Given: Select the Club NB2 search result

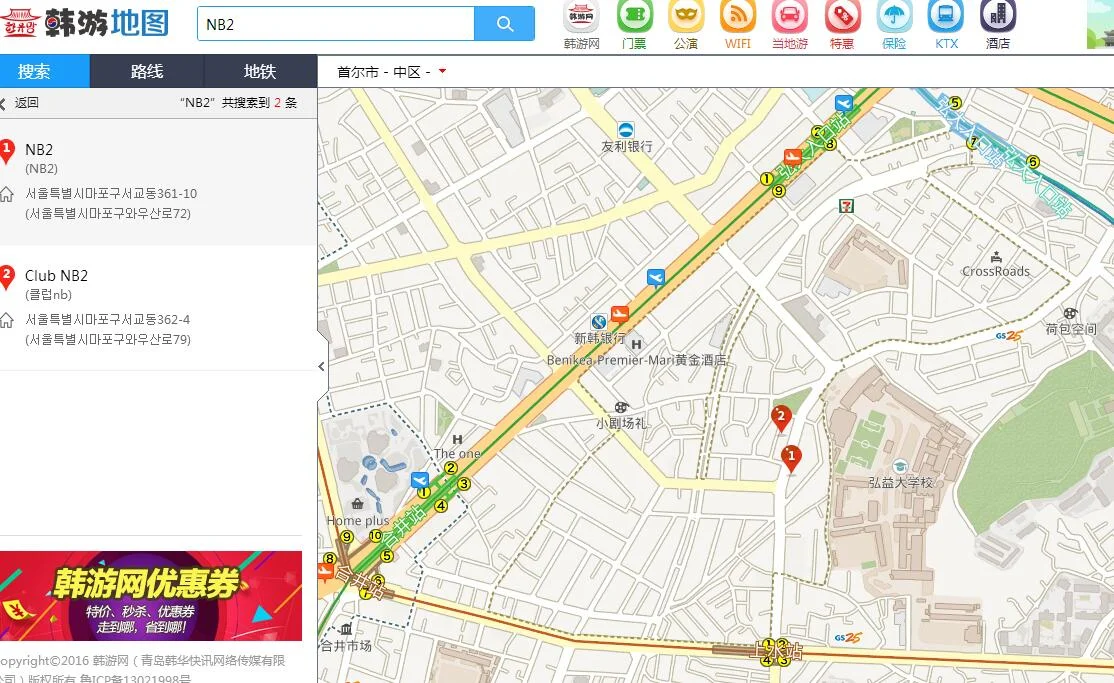Looking at the screenshot, I should coord(57,275).
